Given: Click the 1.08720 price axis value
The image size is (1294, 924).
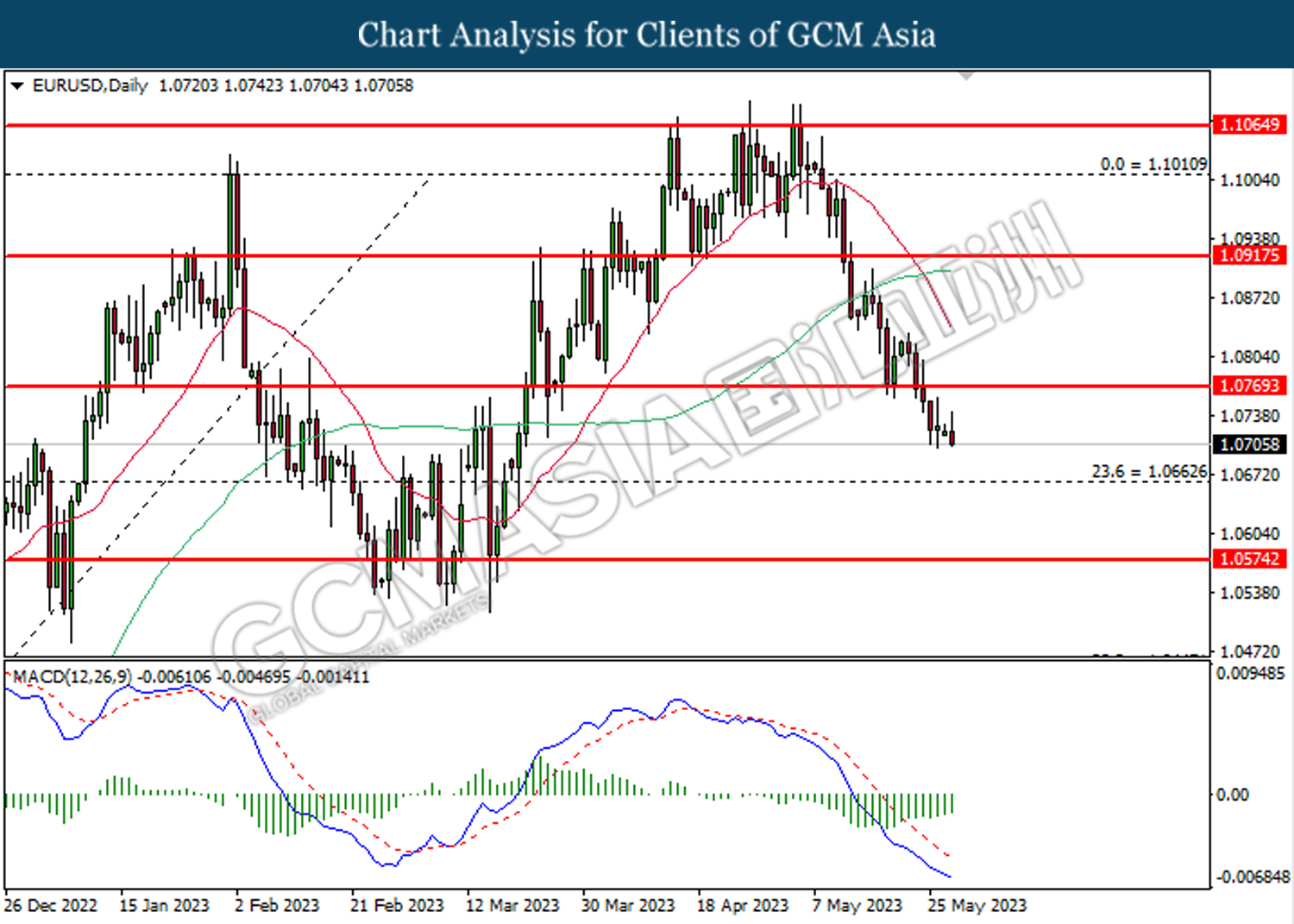Looking at the screenshot, I should pyautogui.click(x=1250, y=299).
